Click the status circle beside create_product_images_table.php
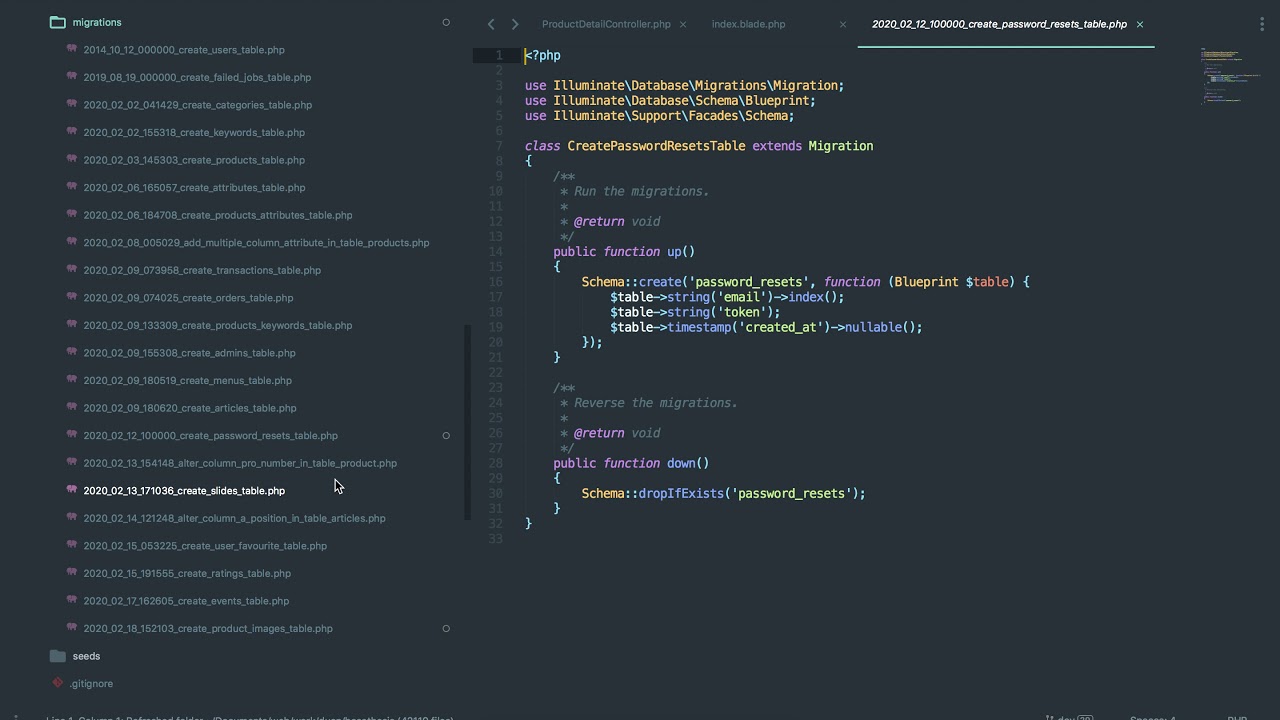This screenshot has width=1280, height=720. pyautogui.click(x=446, y=628)
